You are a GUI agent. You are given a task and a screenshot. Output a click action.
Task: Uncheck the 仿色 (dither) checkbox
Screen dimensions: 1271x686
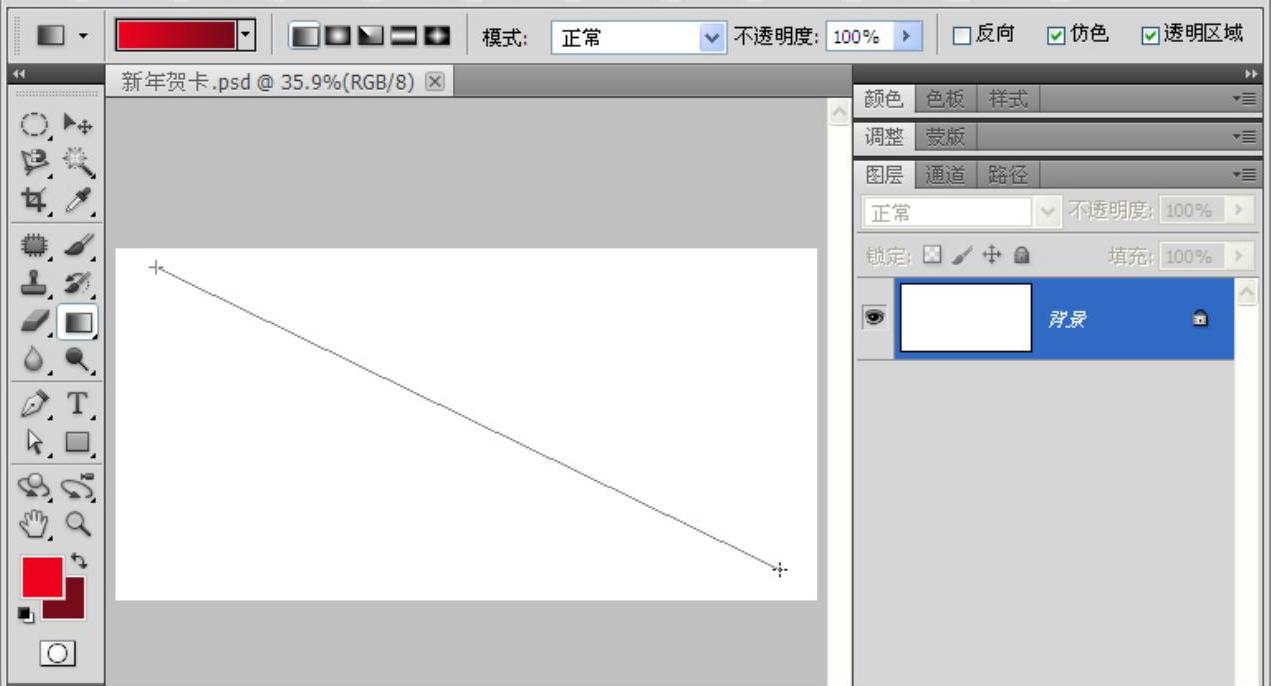pos(1056,36)
